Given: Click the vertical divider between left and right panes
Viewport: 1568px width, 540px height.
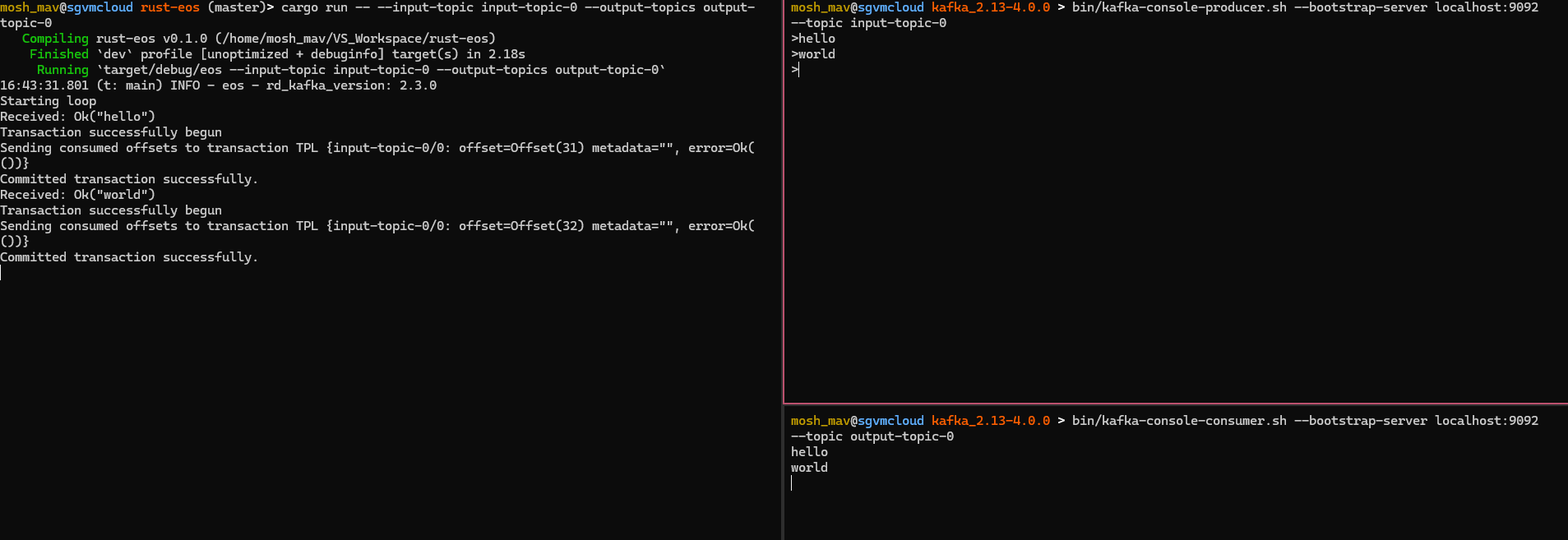Looking at the screenshot, I should coord(782,270).
